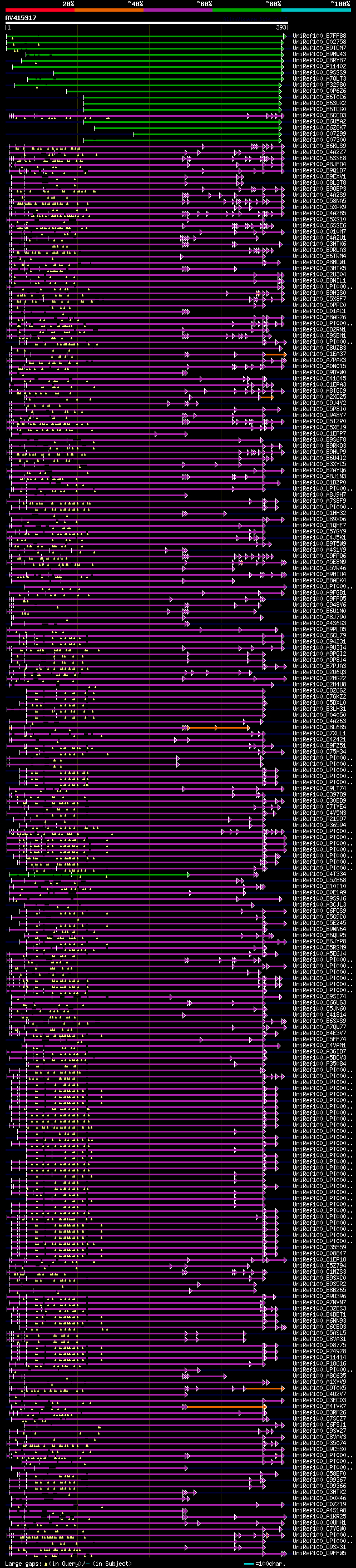Select the green ~80% identity legend color
This screenshot has height=1568, width=356.
tap(246, 10)
